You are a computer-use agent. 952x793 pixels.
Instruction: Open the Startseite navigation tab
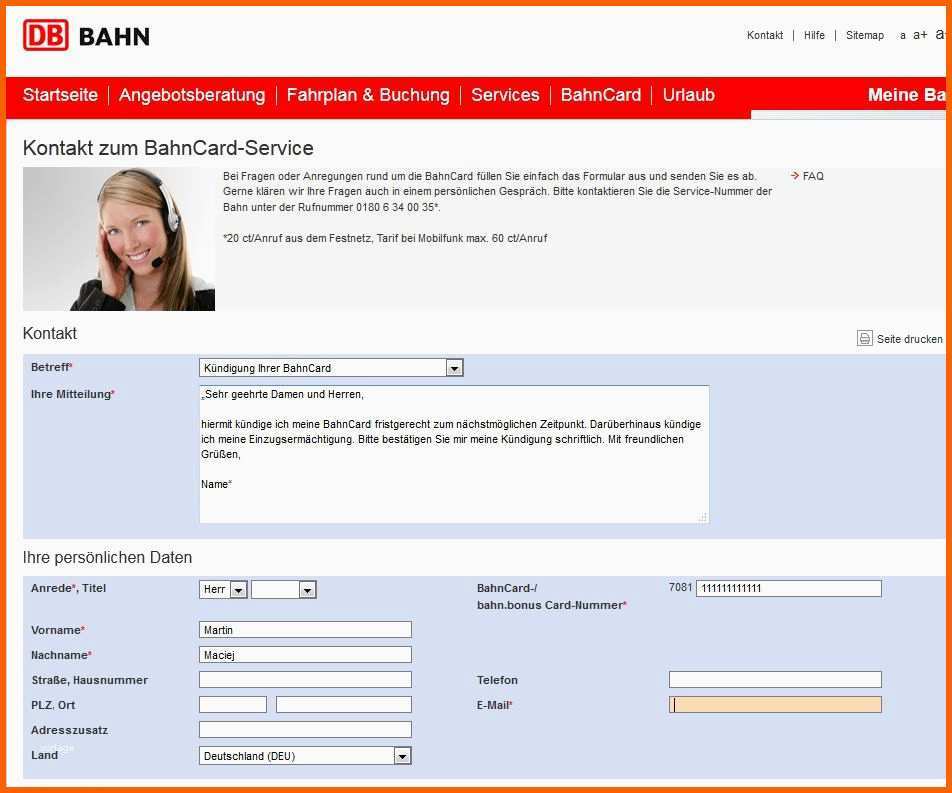point(60,95)
